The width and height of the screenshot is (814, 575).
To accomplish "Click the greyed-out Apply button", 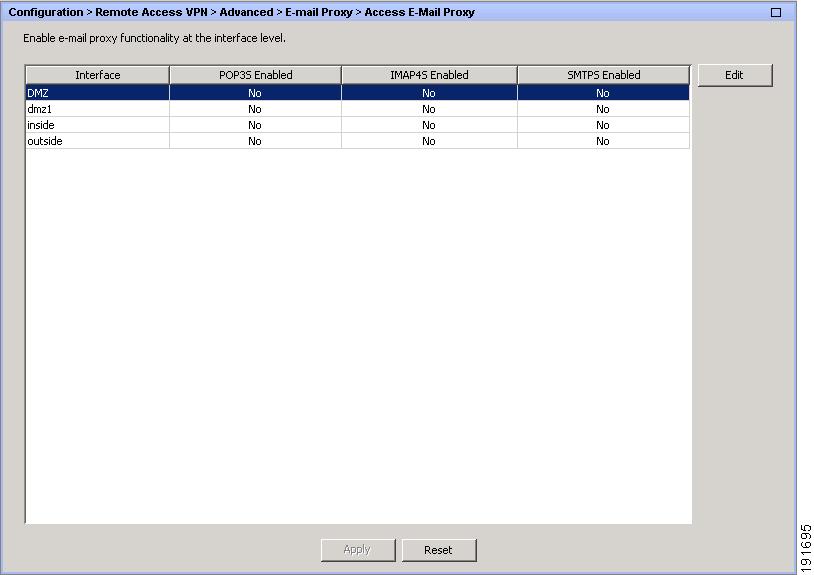I will (358, 550).
